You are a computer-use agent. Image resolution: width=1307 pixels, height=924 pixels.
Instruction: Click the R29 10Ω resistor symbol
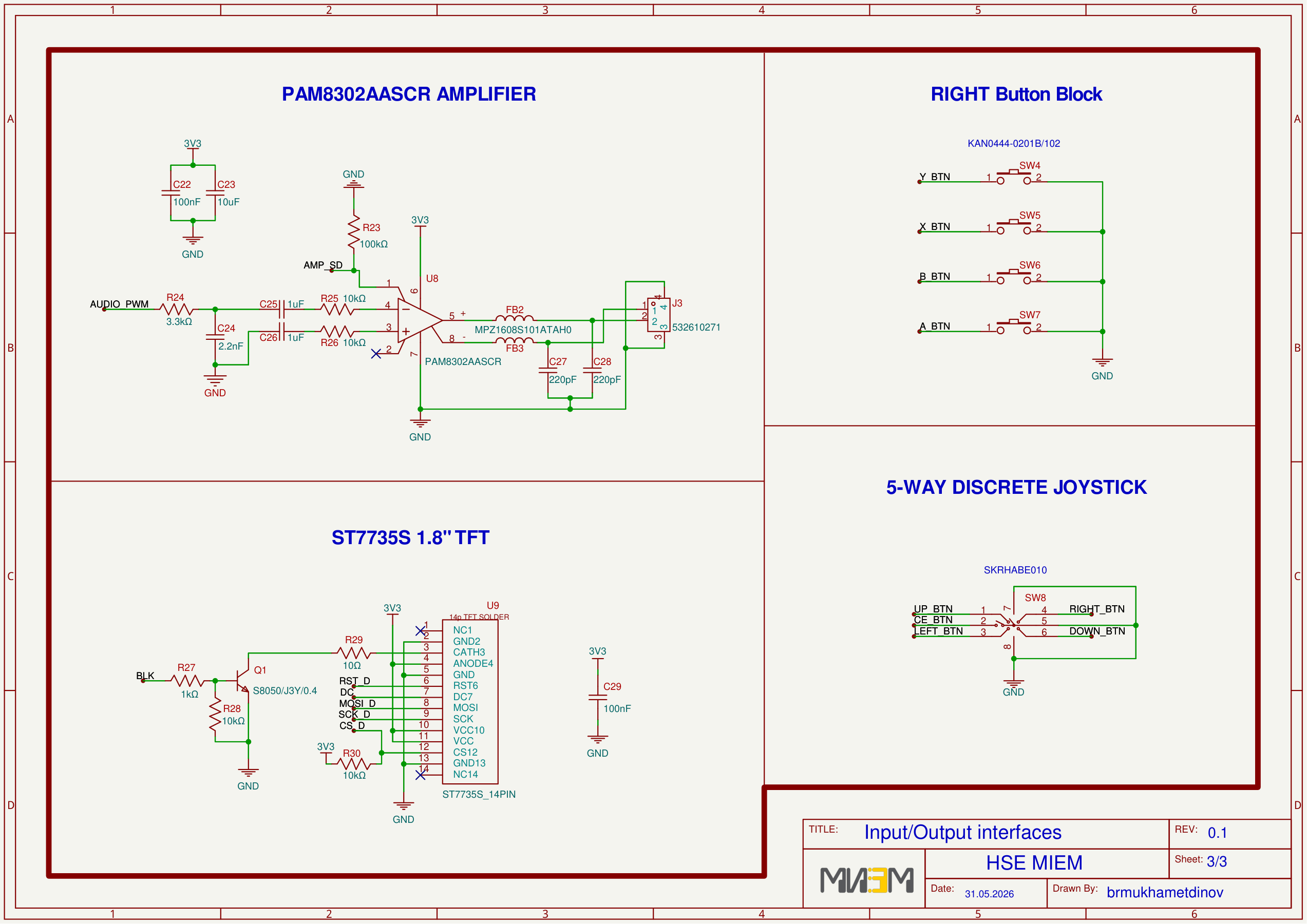click(353, 652)
